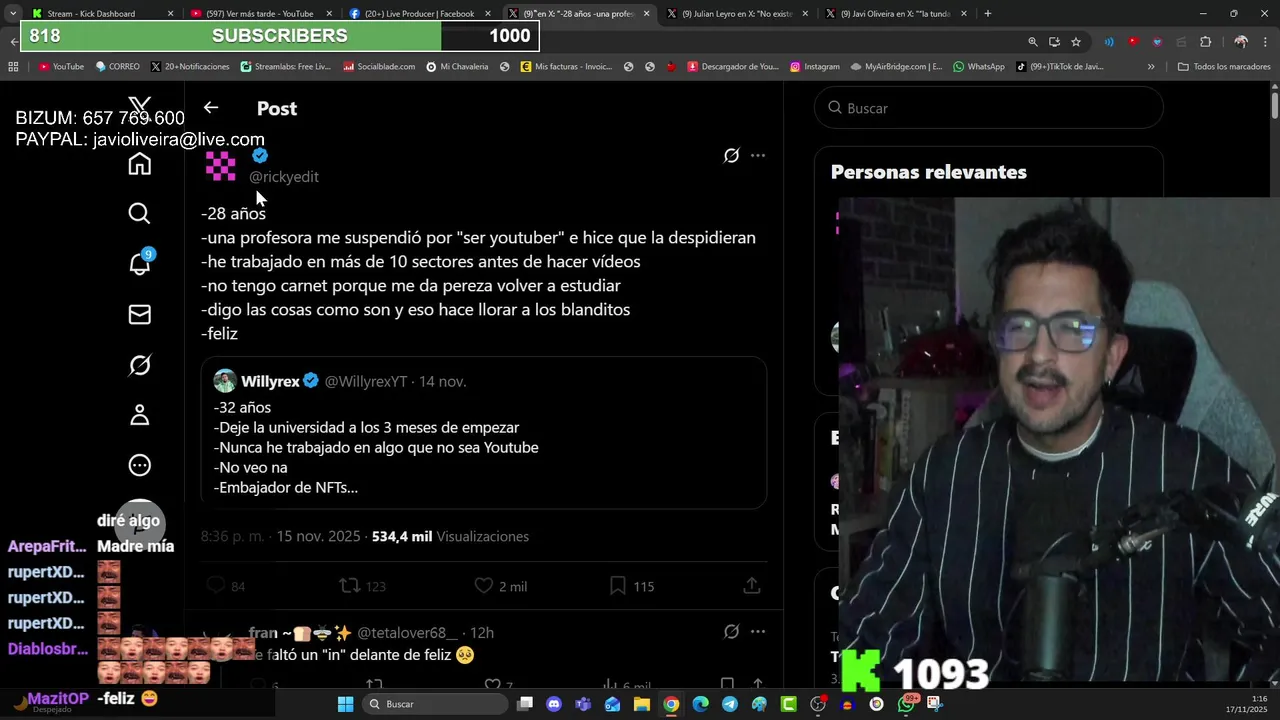Image resolution: width=1280 pixels, height=720 pixels.
Task: Go back with the Post arrow
Action: tap(210, 107)
